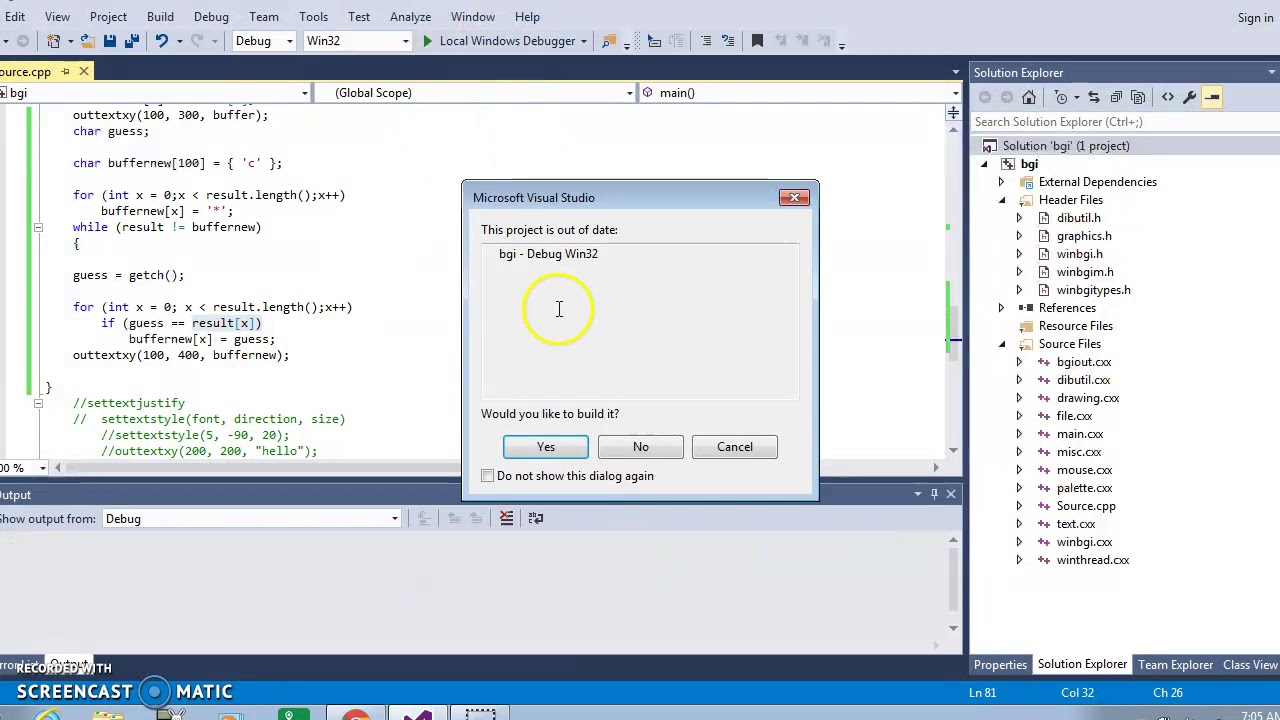Screen dimensions: 1280x720
Task: Click No in the build dialog
Action: click(640, 447)
